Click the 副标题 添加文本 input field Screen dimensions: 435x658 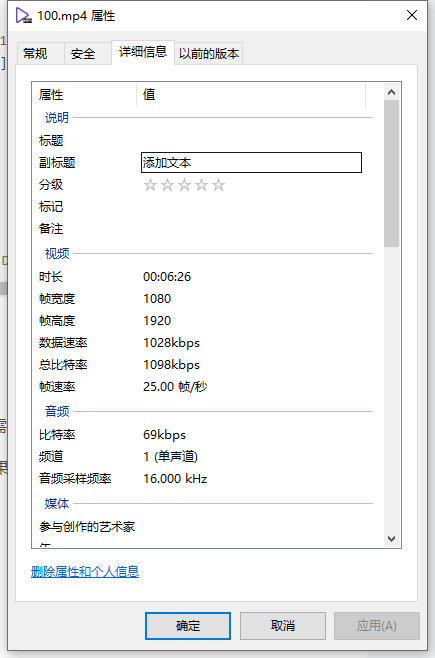coord(251,162)
